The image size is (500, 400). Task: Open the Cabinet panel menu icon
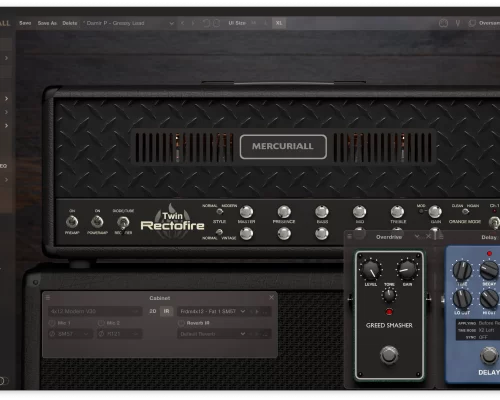click(x=48, y=297)
